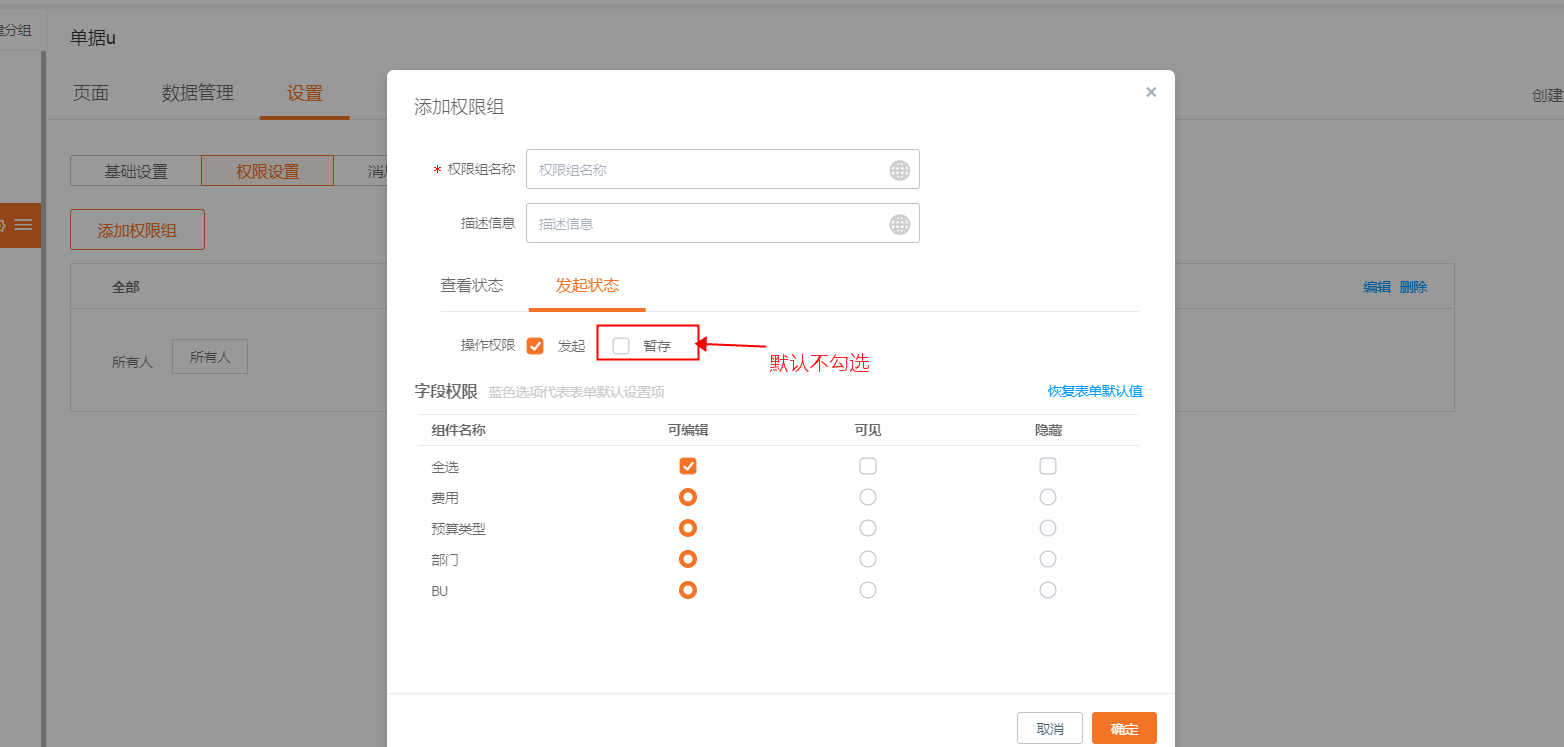The width and height of the screenshot is (1564, 747).
Task: Select the 可见 radio for 费用
Action: click(867, 496)
